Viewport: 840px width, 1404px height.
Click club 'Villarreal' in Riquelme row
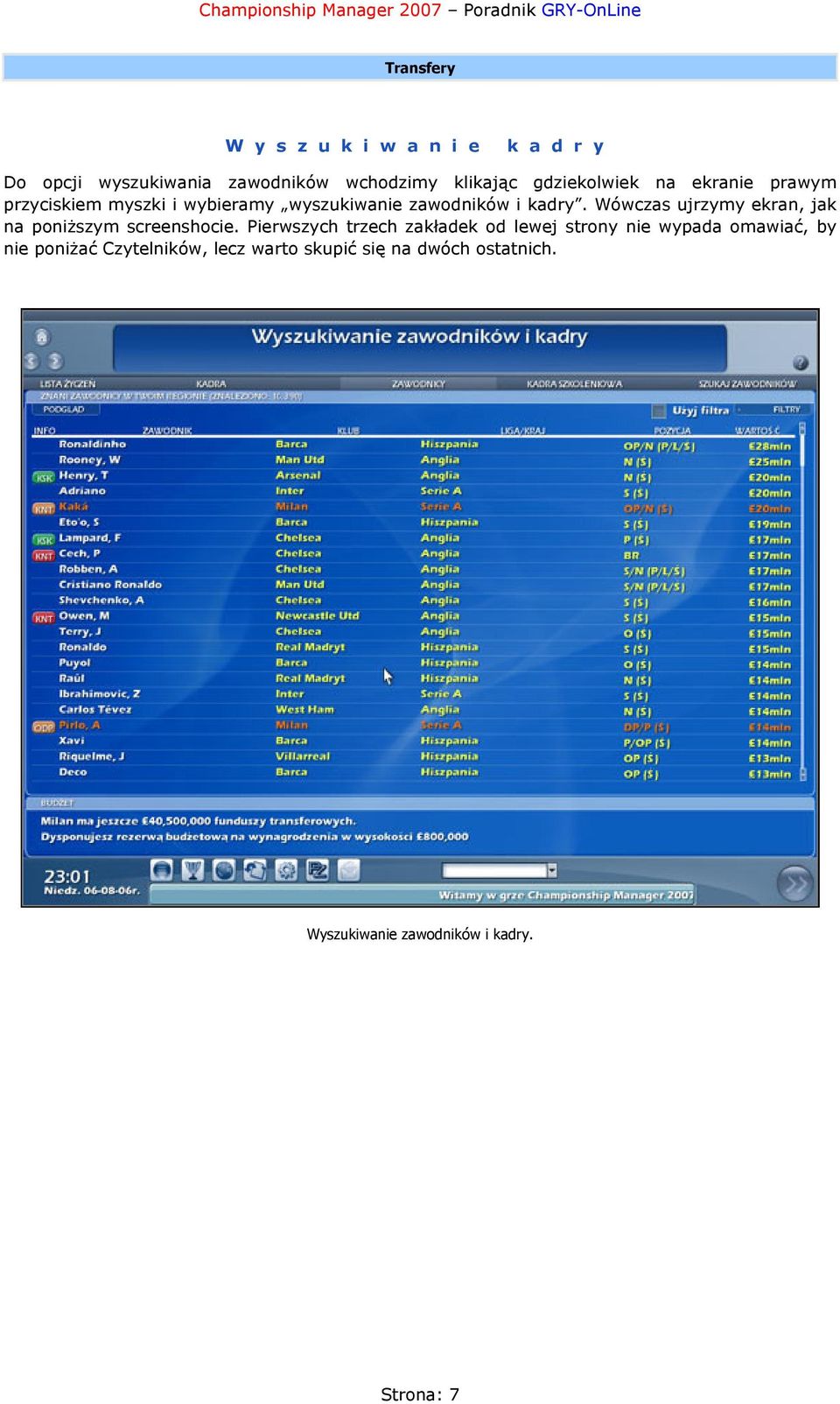pyautogui.click(x=303, y=756)
